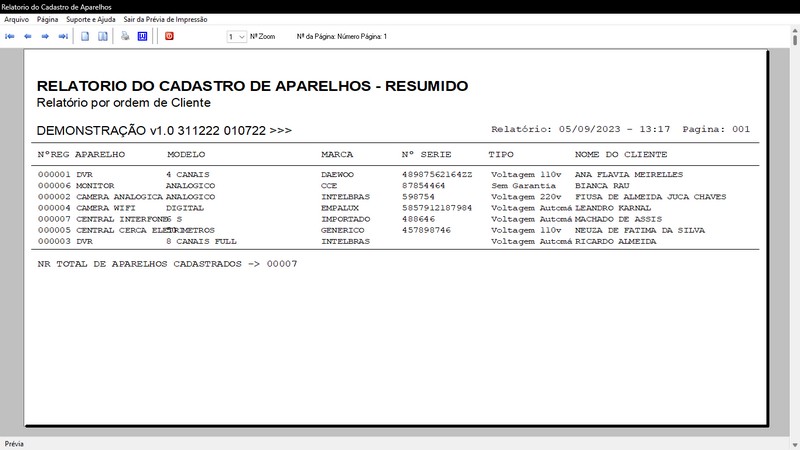Go to the first page arrow icon
This screenshot has height=450, width=800.
pos(10,36)
